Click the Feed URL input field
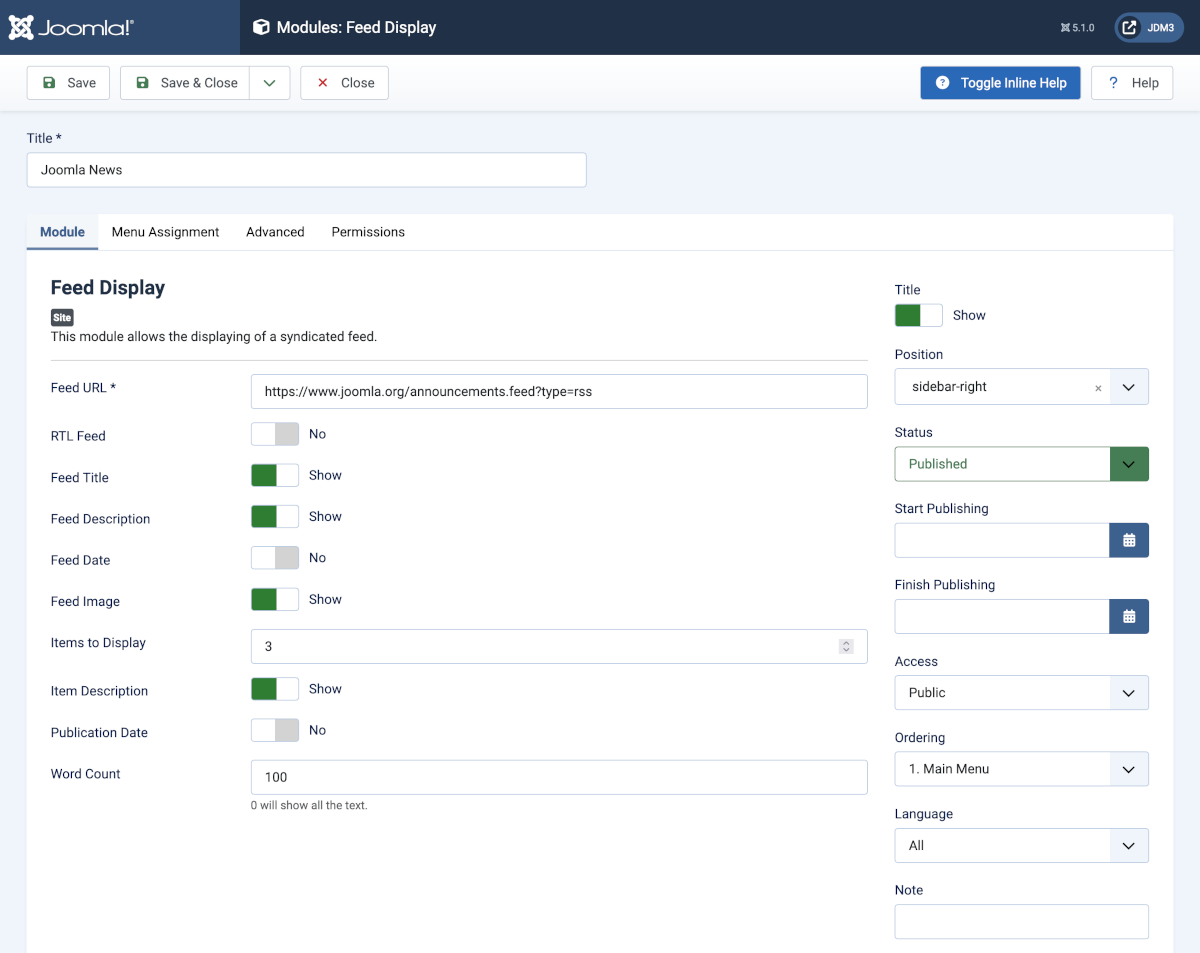 (558, 392)
